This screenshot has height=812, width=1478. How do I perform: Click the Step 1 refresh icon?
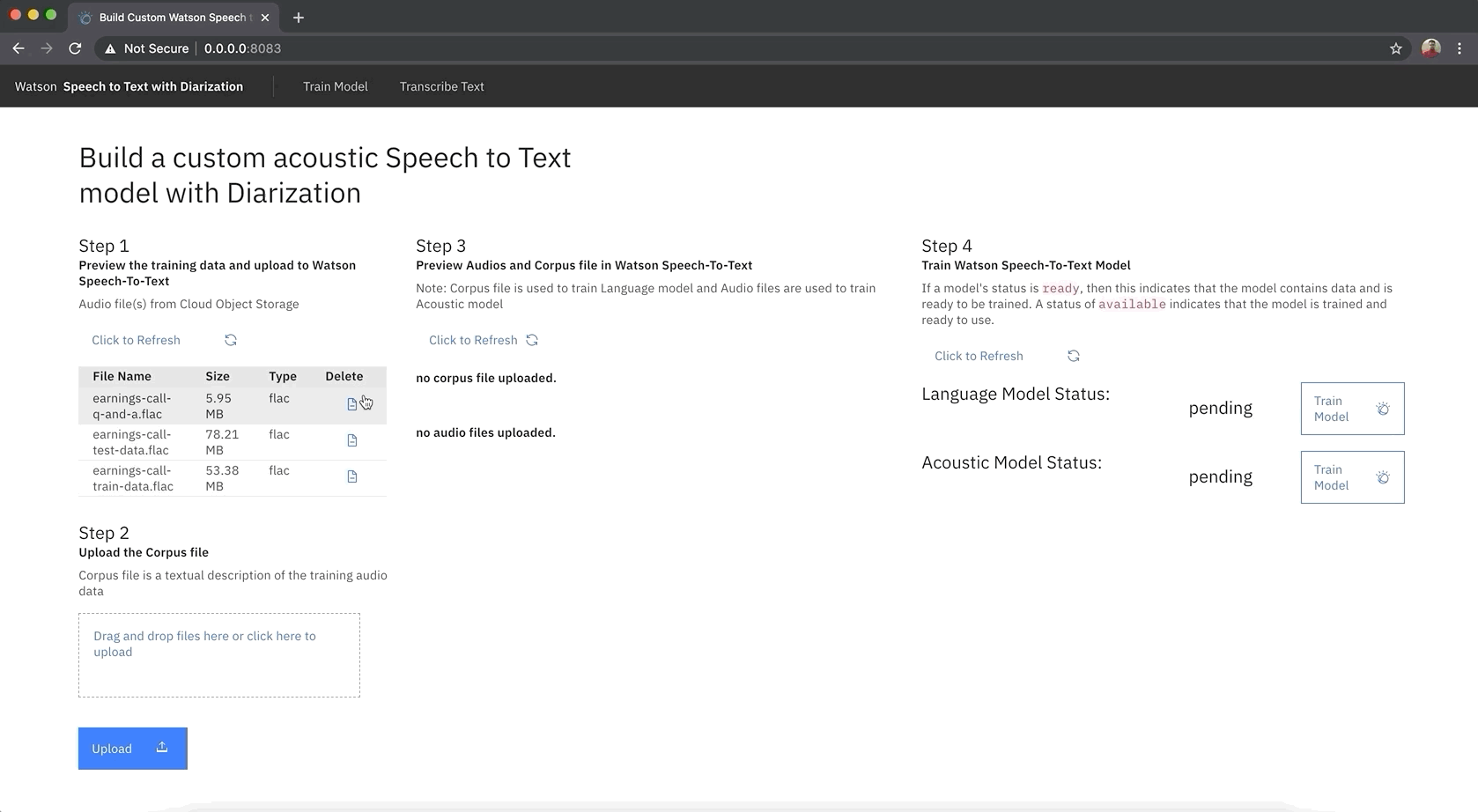(231, 340)
